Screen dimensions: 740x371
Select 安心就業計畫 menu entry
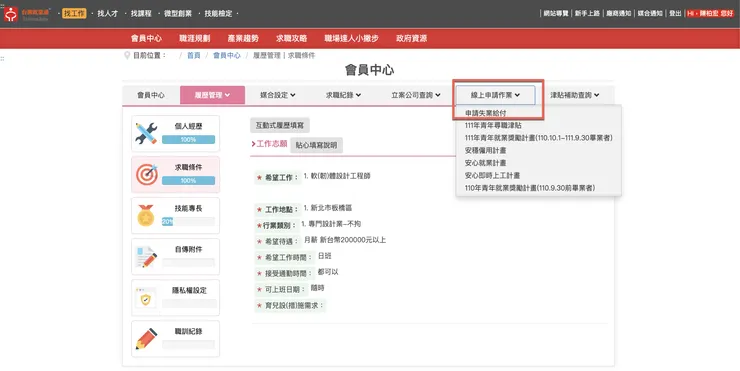coord(486,163)
